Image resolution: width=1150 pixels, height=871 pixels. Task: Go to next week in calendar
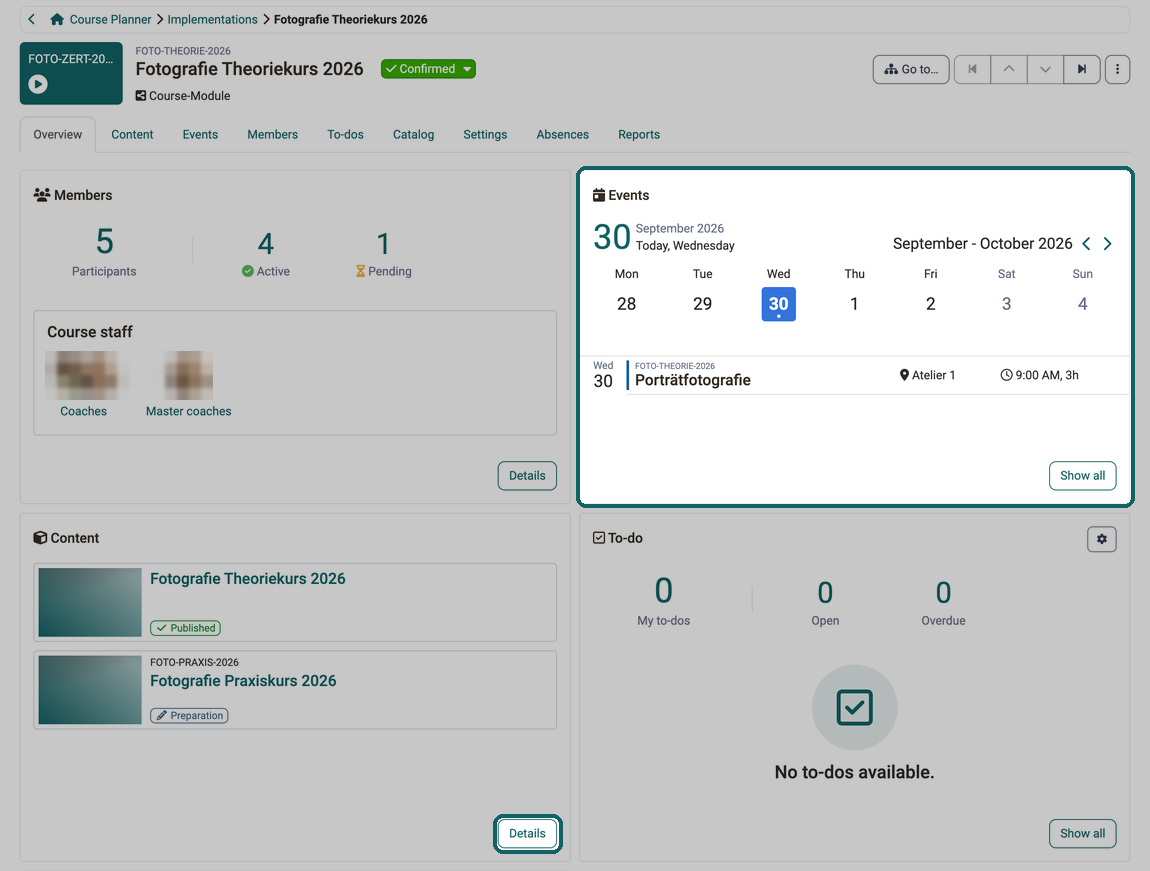point(1107,243)
